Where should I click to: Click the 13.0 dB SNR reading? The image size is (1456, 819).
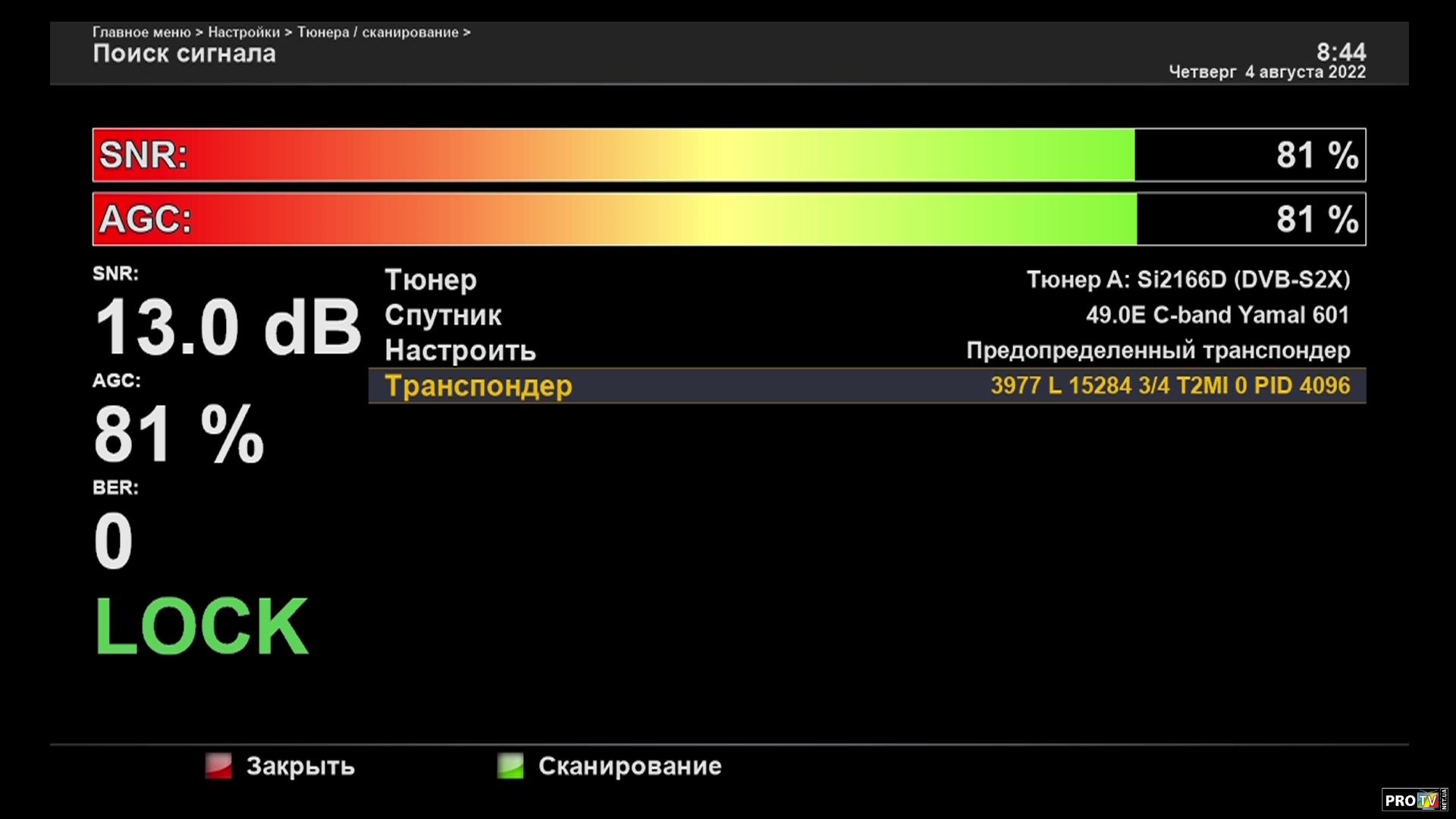[227, 328]
